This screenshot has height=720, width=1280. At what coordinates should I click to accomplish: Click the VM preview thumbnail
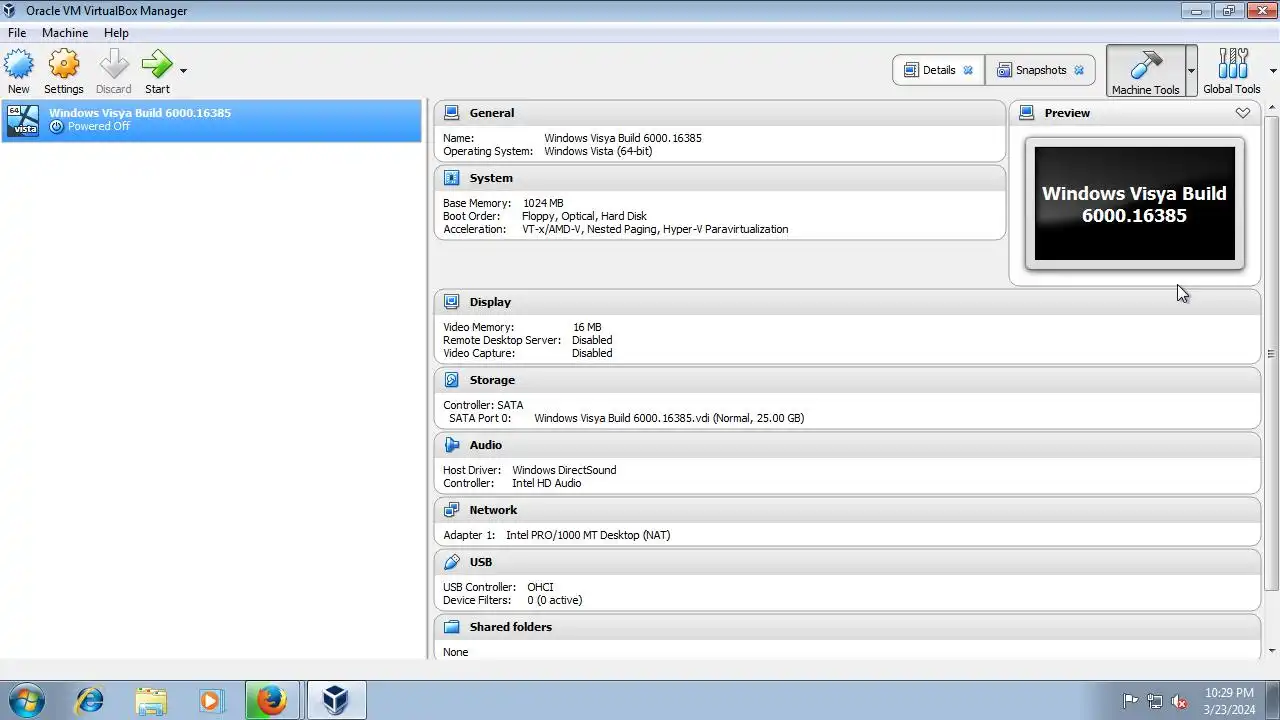coord(1135,204)
